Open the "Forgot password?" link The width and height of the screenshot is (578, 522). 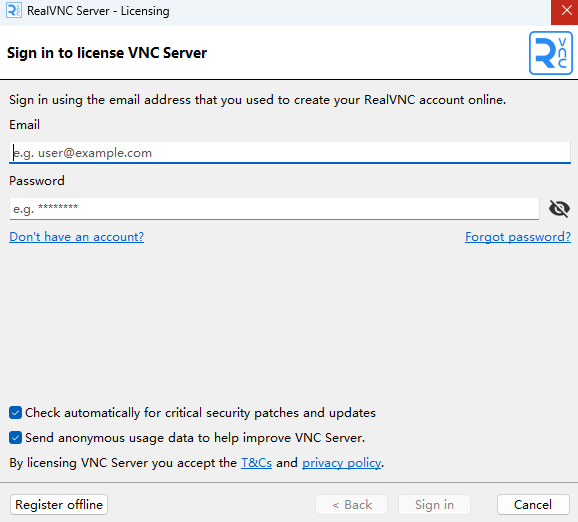(518, 237)
